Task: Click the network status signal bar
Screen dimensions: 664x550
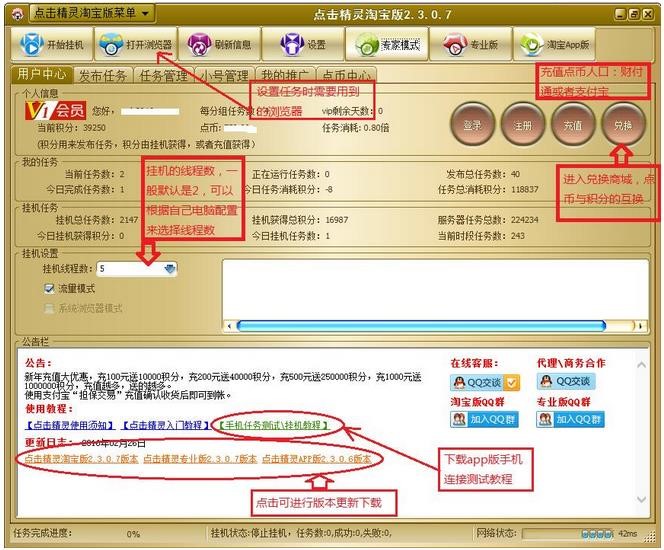Action: 567,533
